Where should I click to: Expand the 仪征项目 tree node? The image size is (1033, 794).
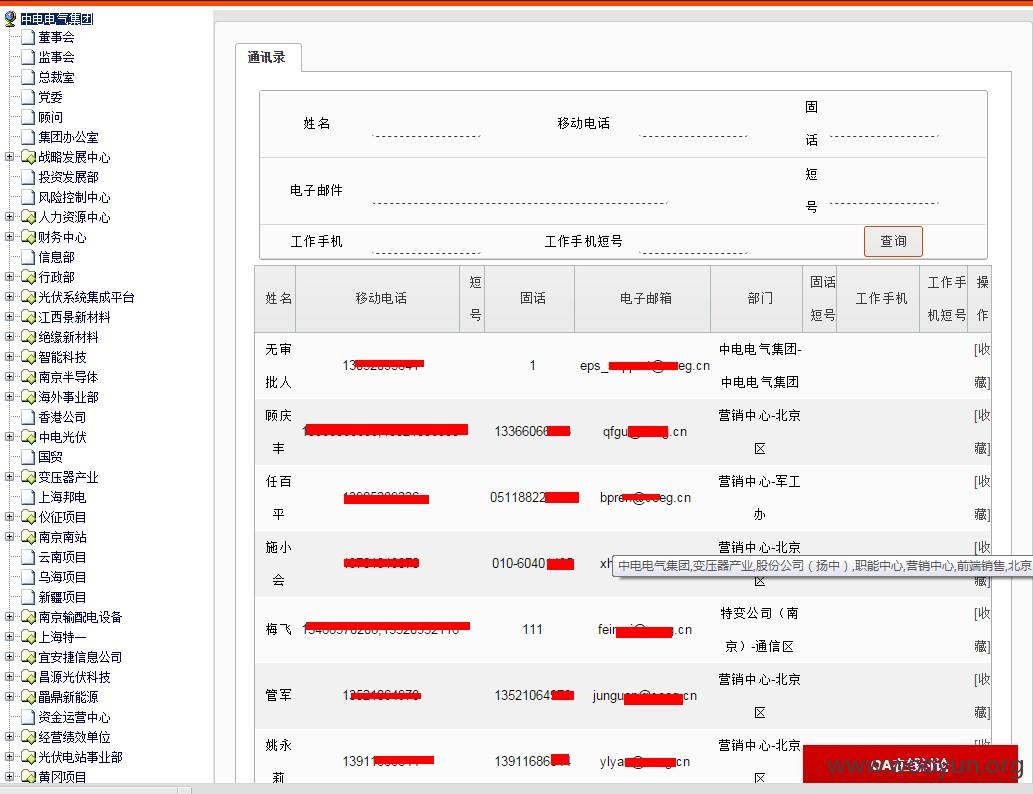(9, 517)
